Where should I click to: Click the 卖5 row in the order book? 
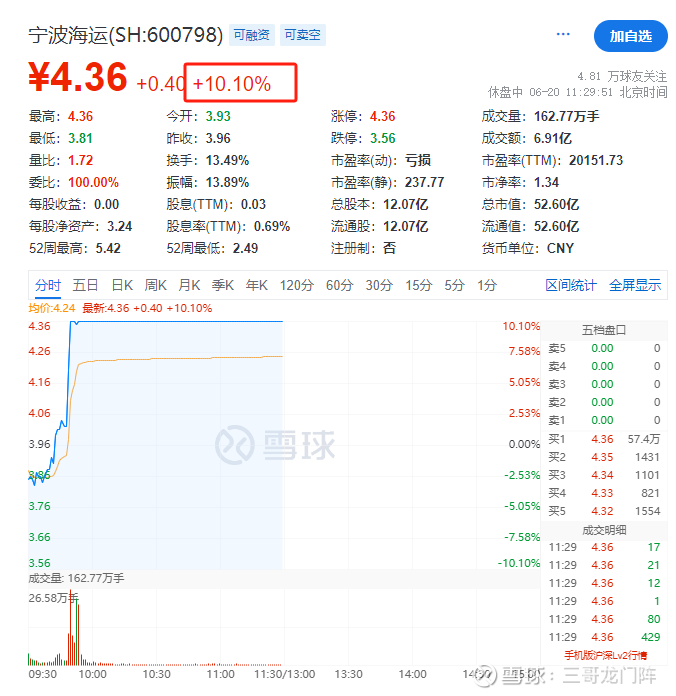point(604,348)
